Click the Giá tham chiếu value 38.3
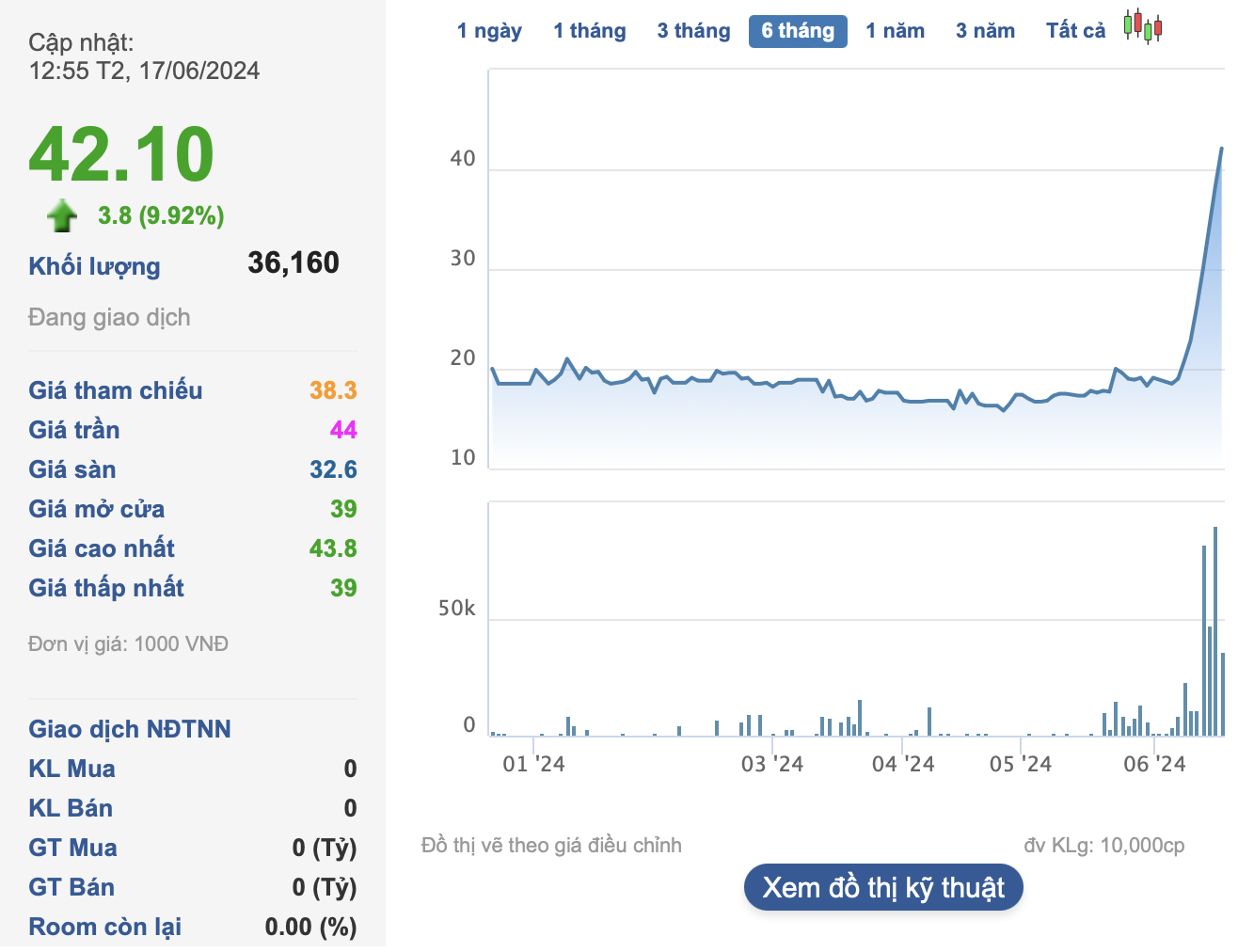This screenshot has height=952, width=1238. [x=333, y=390]
